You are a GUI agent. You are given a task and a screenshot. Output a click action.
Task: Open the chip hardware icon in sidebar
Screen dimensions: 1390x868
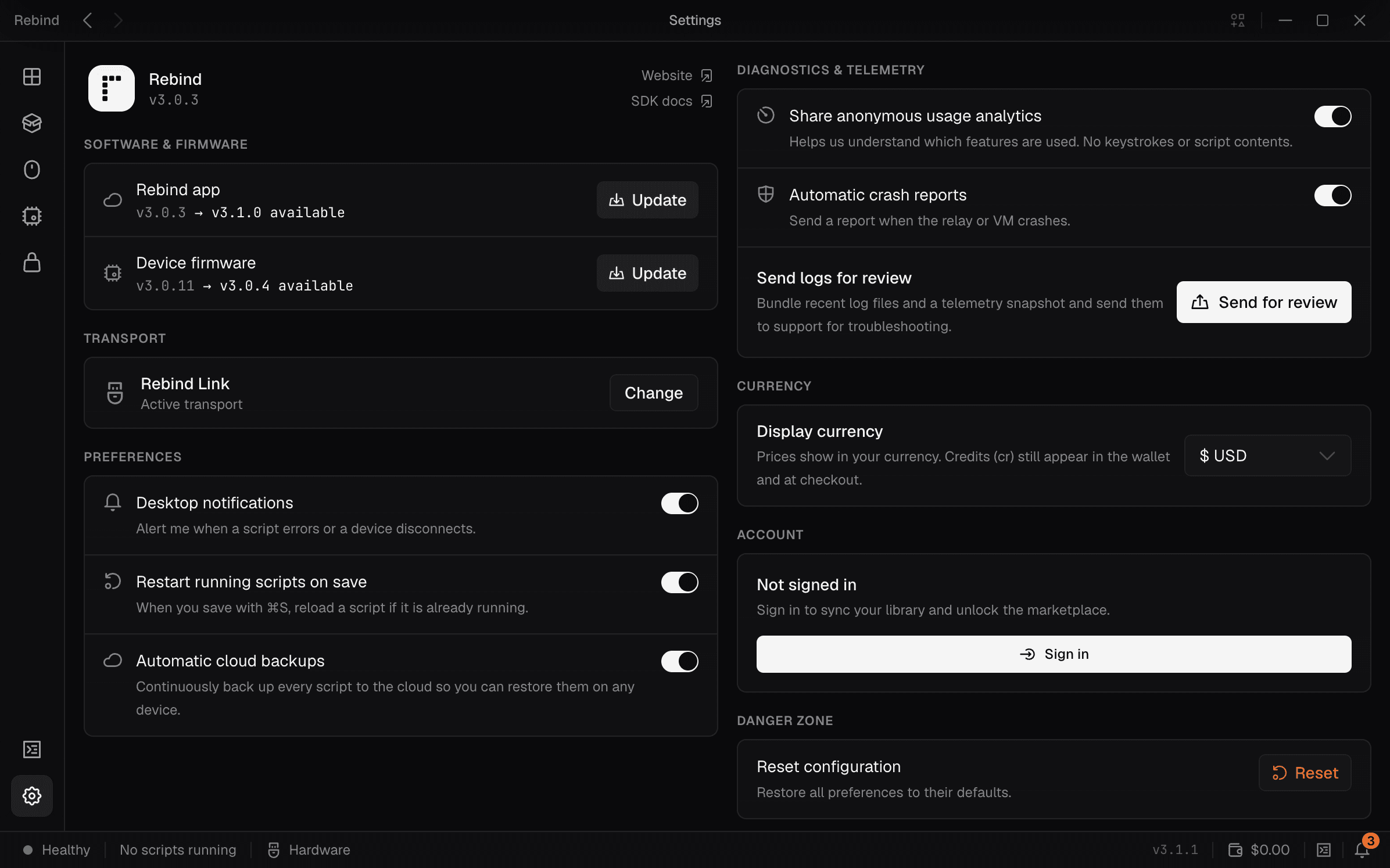tap(32, 216)
